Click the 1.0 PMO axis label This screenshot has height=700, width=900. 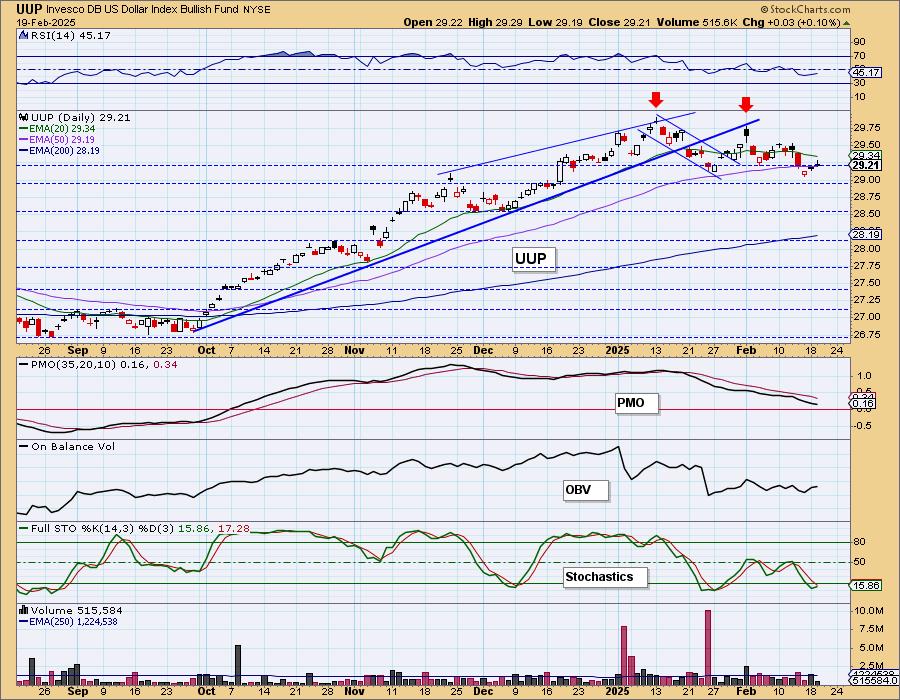coord(864,375)
